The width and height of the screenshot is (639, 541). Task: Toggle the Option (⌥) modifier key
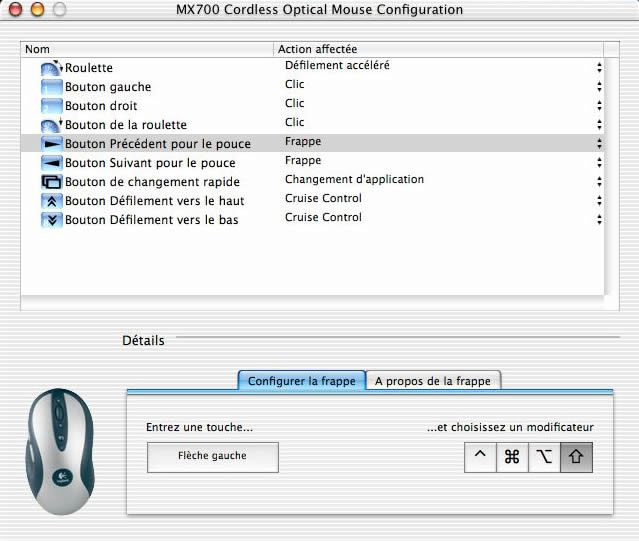(x=544, y=457)
